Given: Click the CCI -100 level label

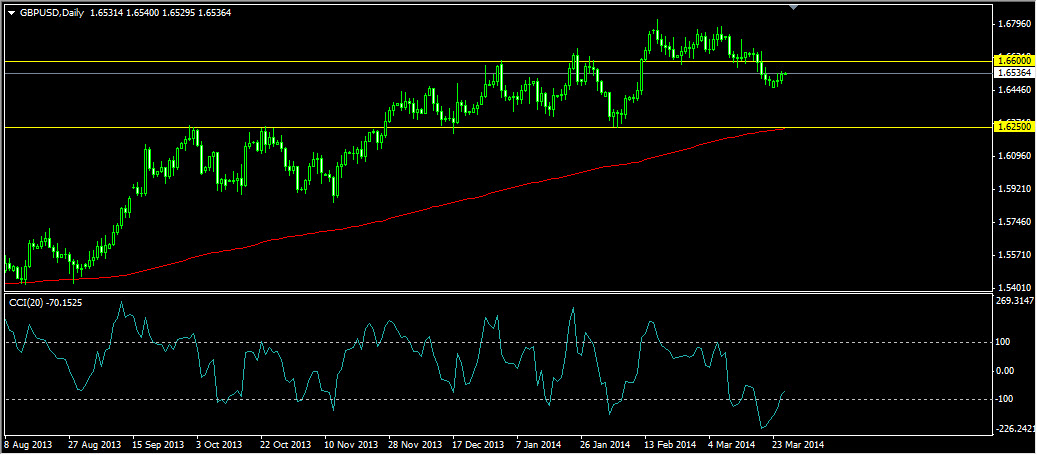Looking at the screenshot, I should [x=1007, y=399].
